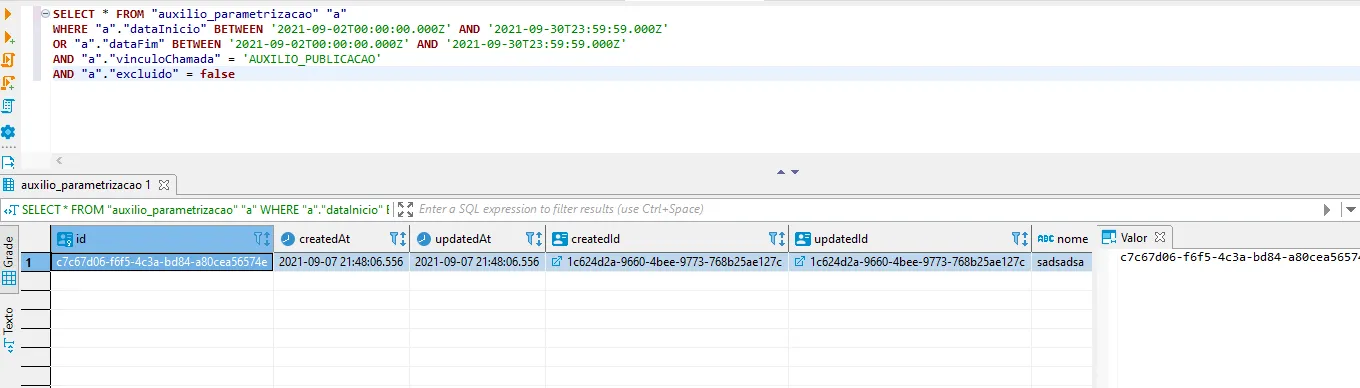The width and height of the screenshot is (1360, 388).
Task: Focus the SQL expression filter field
Action: 865,209
